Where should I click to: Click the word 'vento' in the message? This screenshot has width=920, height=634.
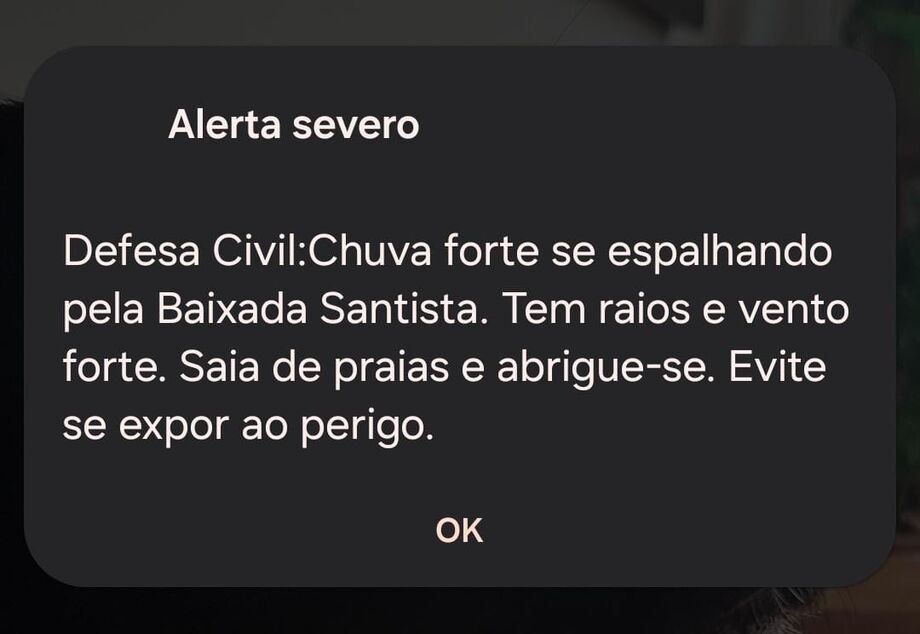click(x=793, y=310)
